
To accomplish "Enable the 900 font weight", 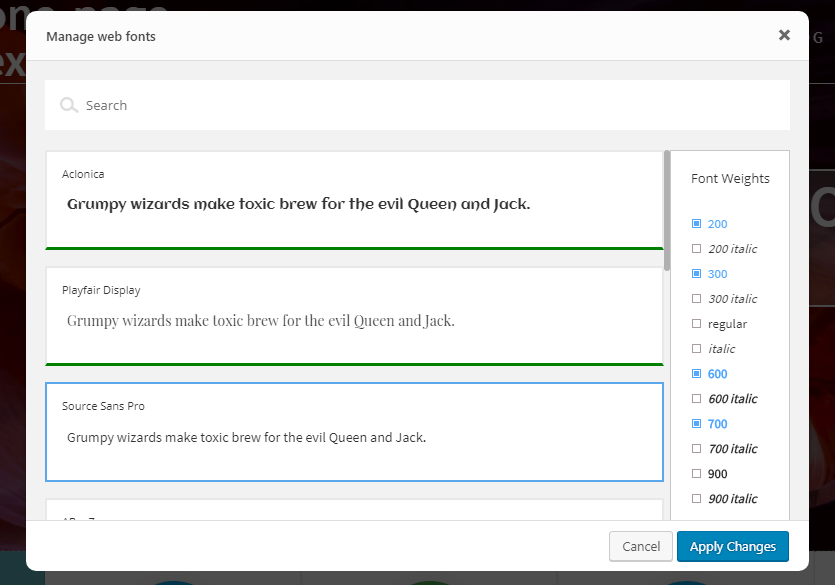I will pos(696,474).
